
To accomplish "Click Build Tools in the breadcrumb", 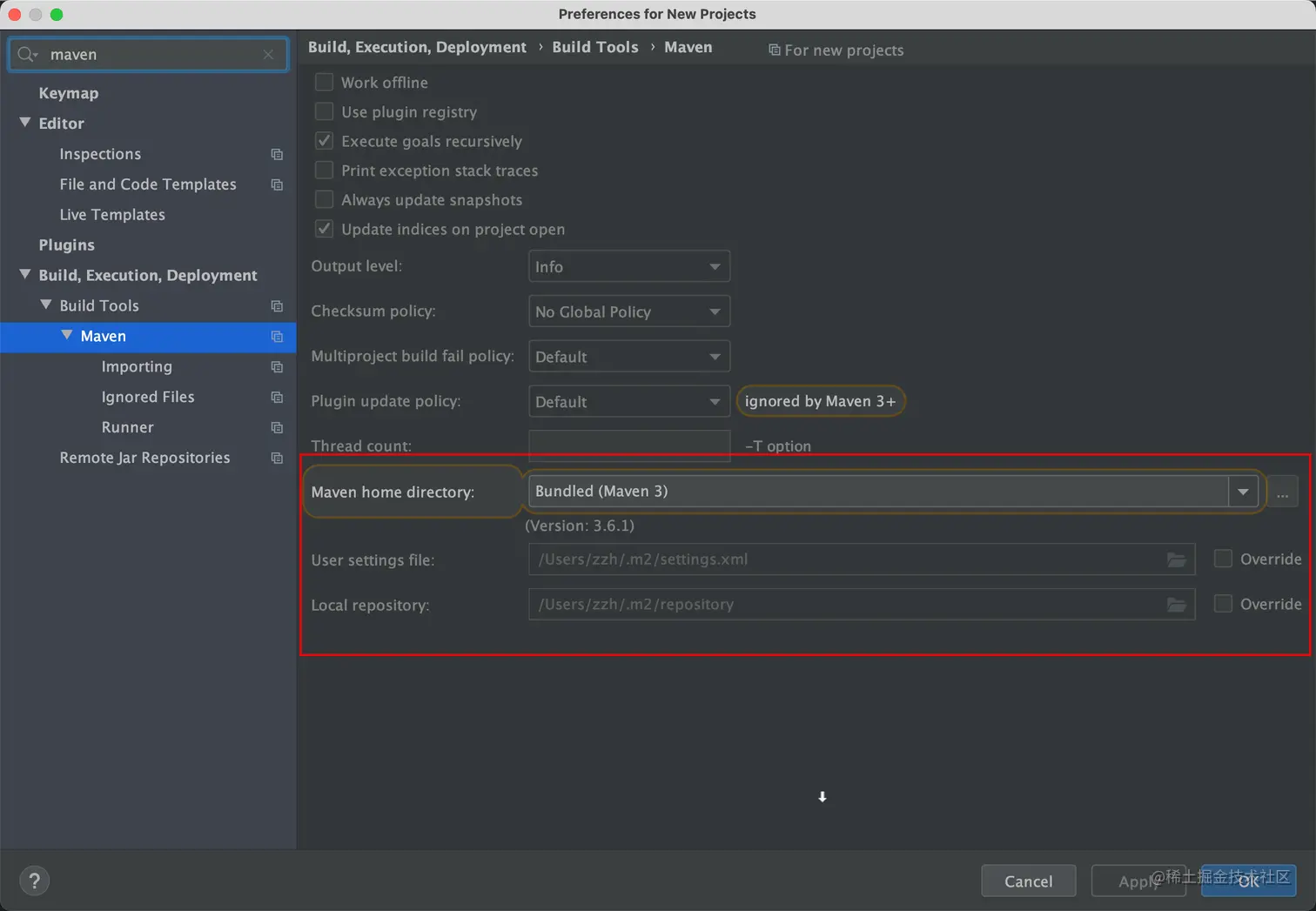I will (x=595, y=47).
